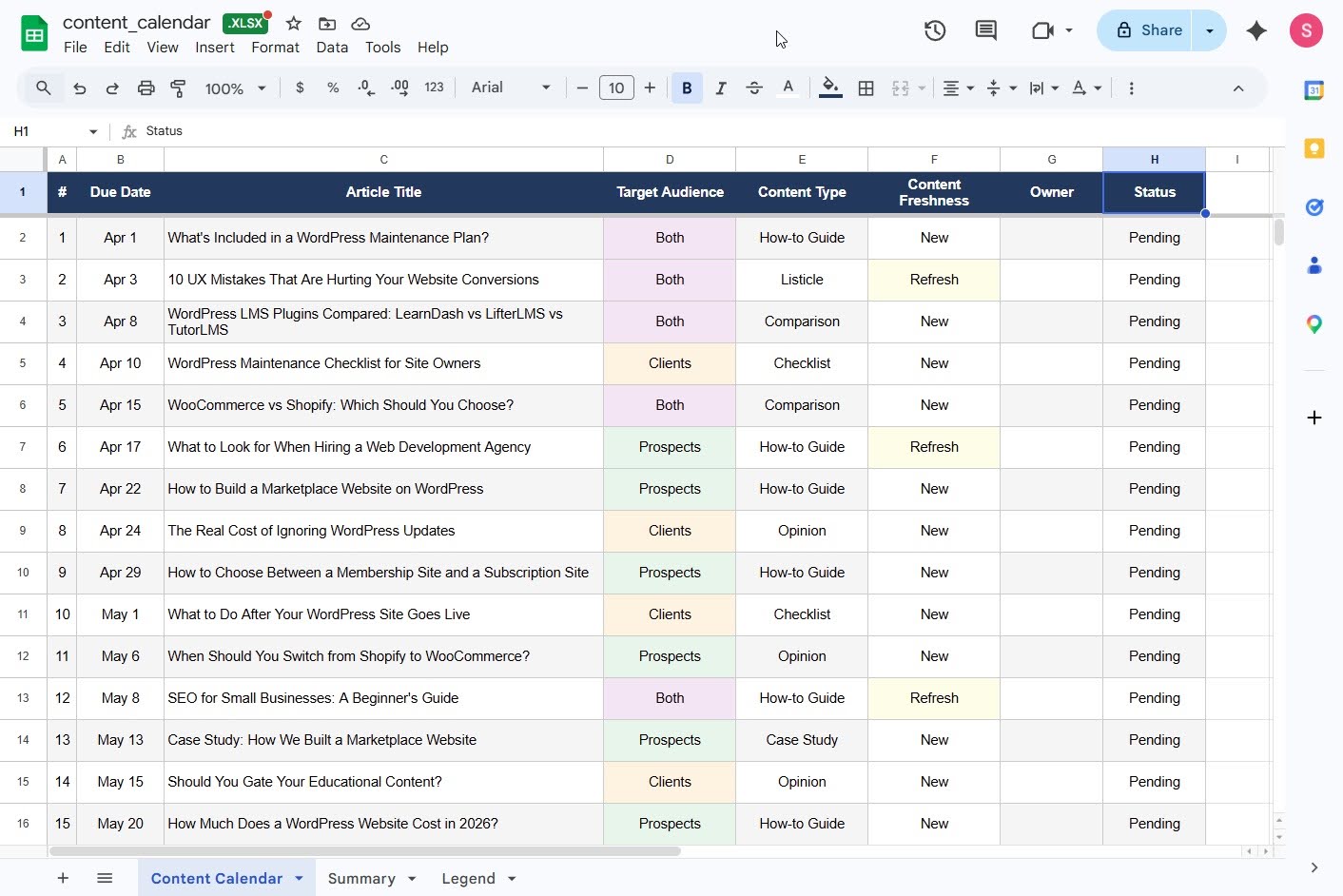Increase the font size
1343x896 pixels.
pos(650,88)
